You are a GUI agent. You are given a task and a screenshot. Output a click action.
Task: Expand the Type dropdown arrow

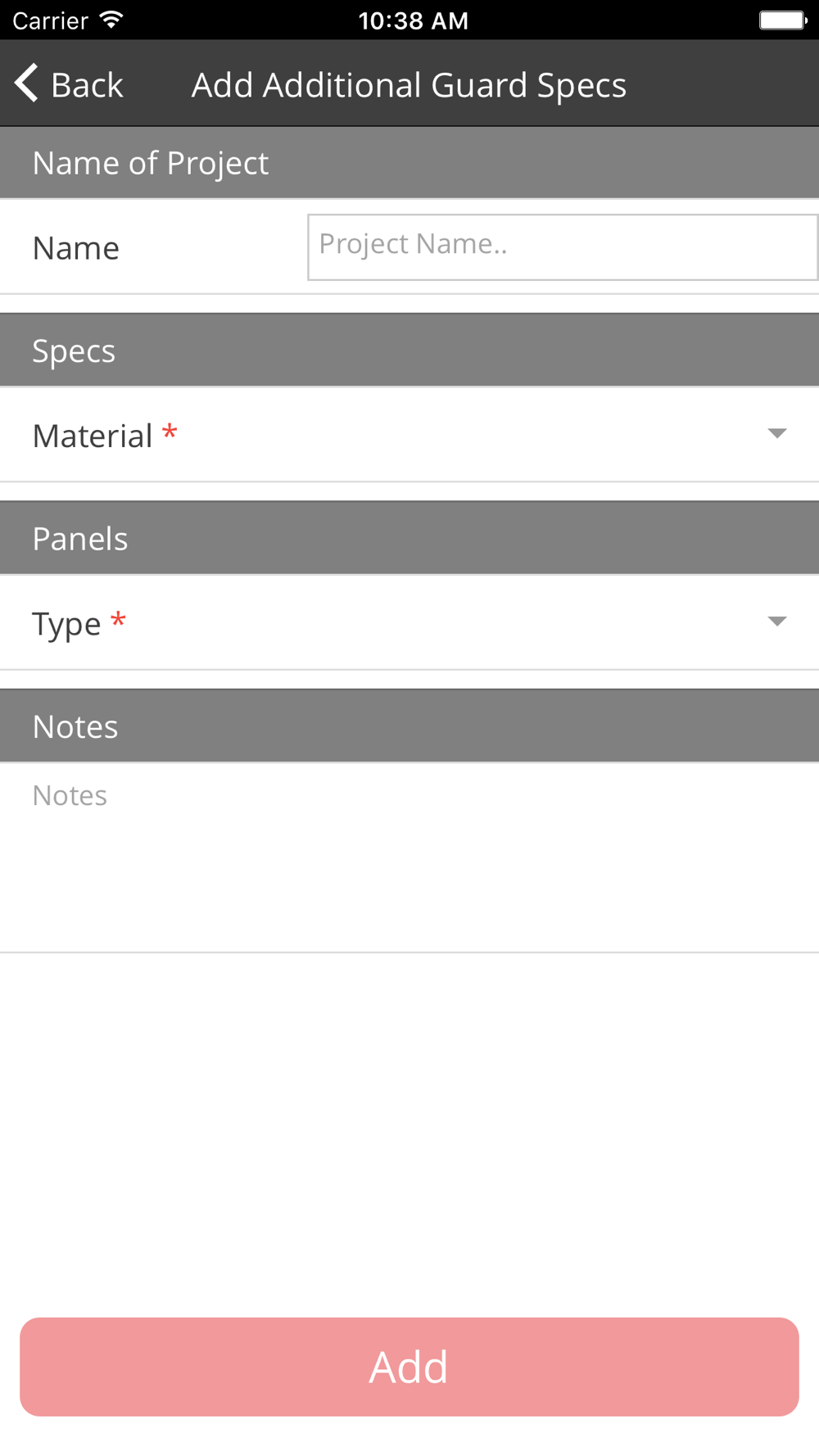pos(776,622)
